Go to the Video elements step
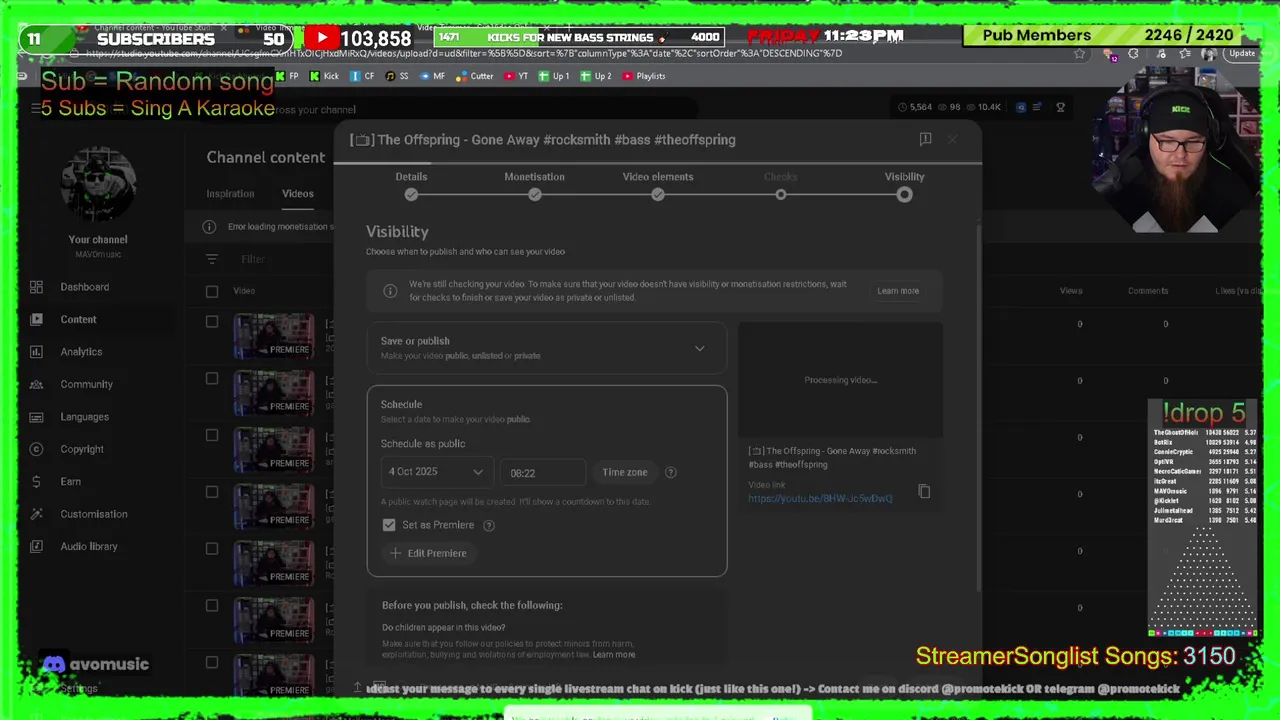 click(x=658, y=186)
